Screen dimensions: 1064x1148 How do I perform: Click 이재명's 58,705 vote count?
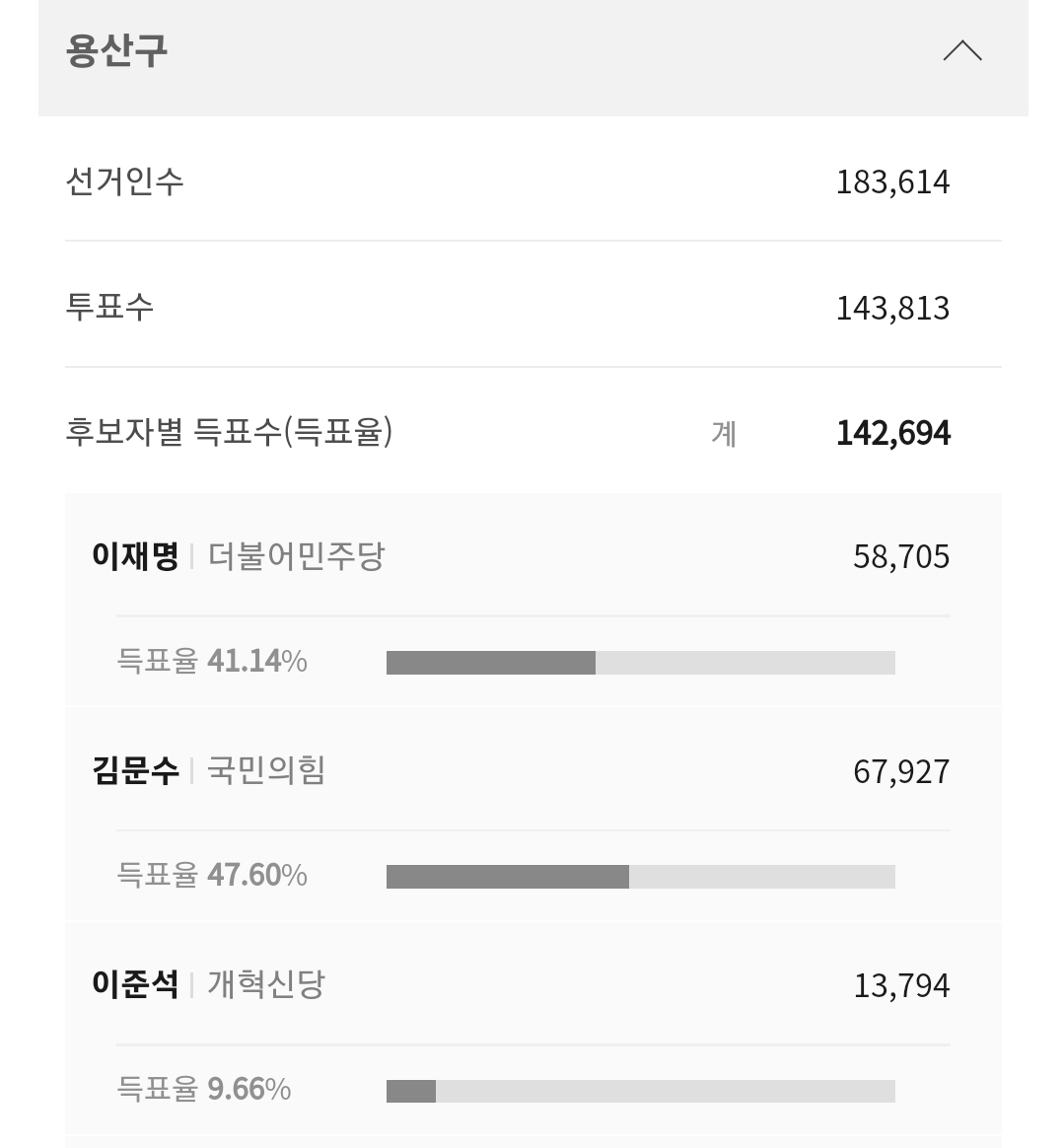click(x=900, y=557)
